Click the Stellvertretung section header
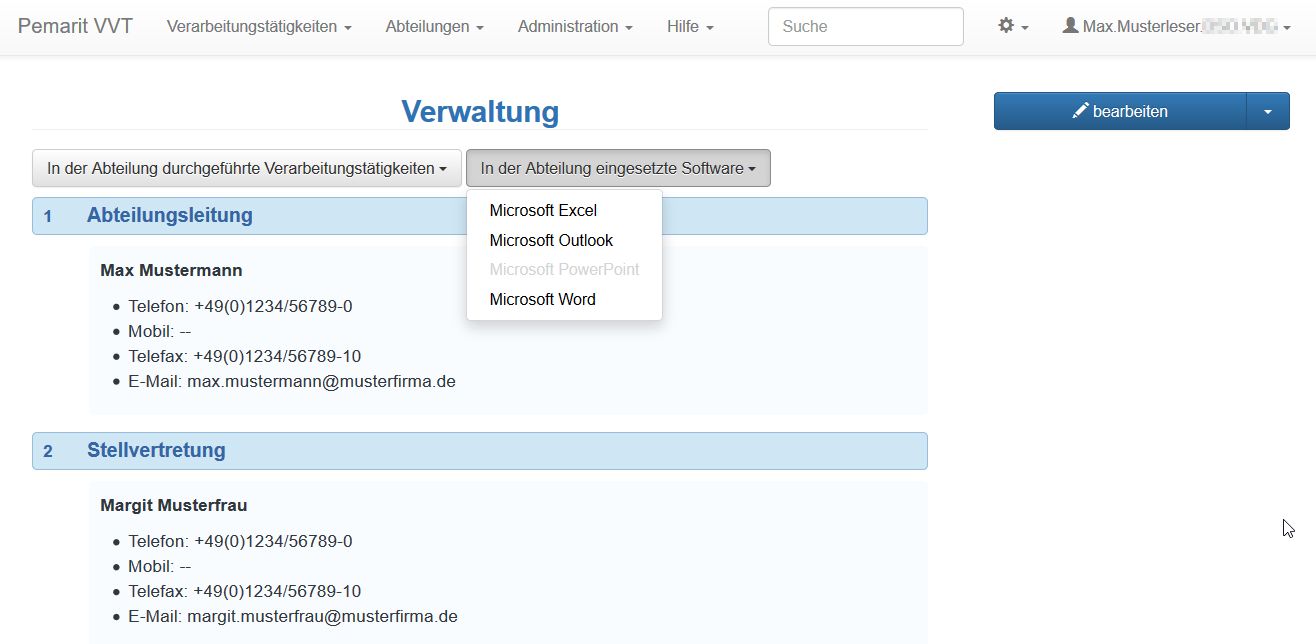Viewport: 1316px width, 644px height. pos(156,450)
